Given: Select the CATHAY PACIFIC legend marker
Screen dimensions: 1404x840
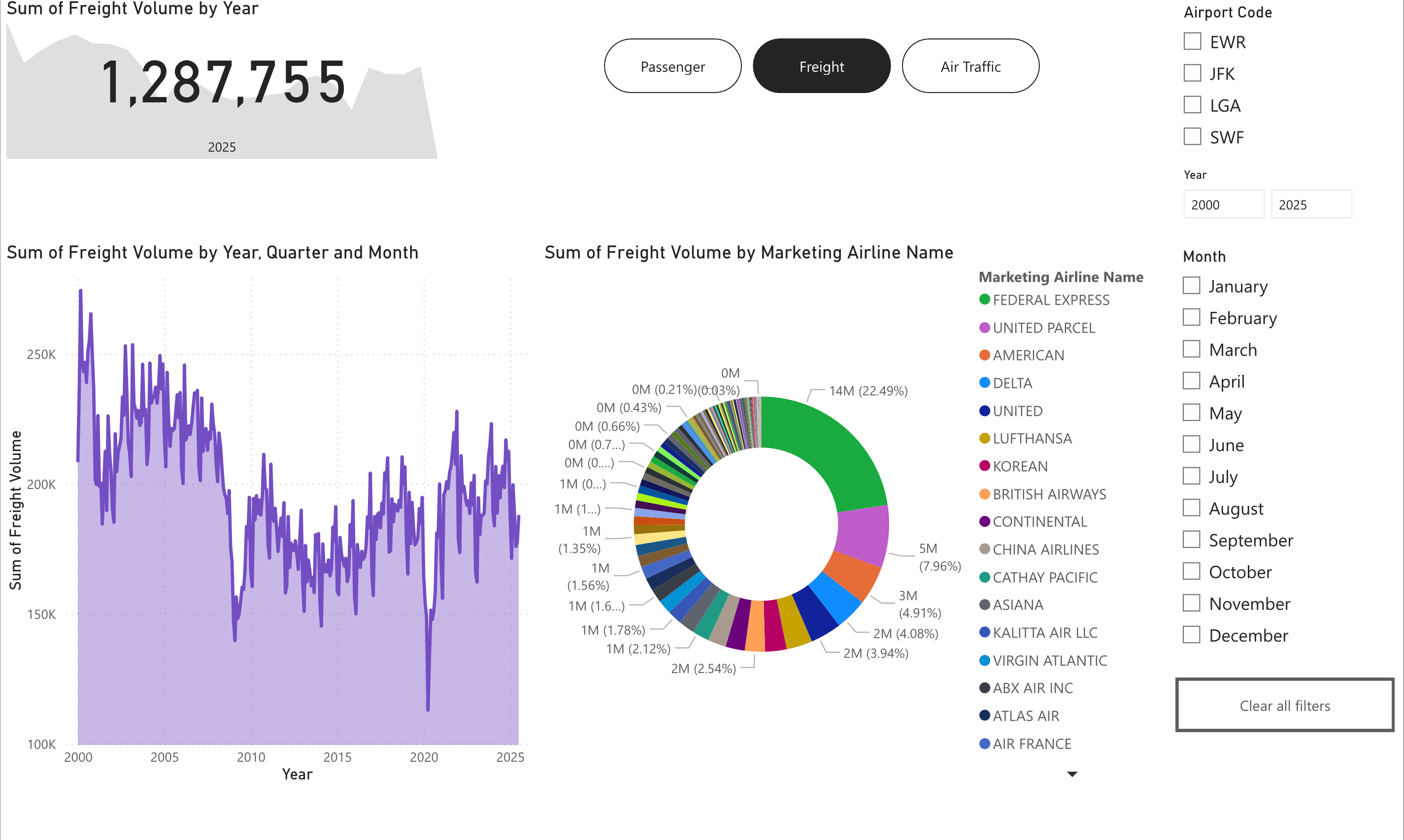Looking at the screenshot, I should tap(984, 577).
